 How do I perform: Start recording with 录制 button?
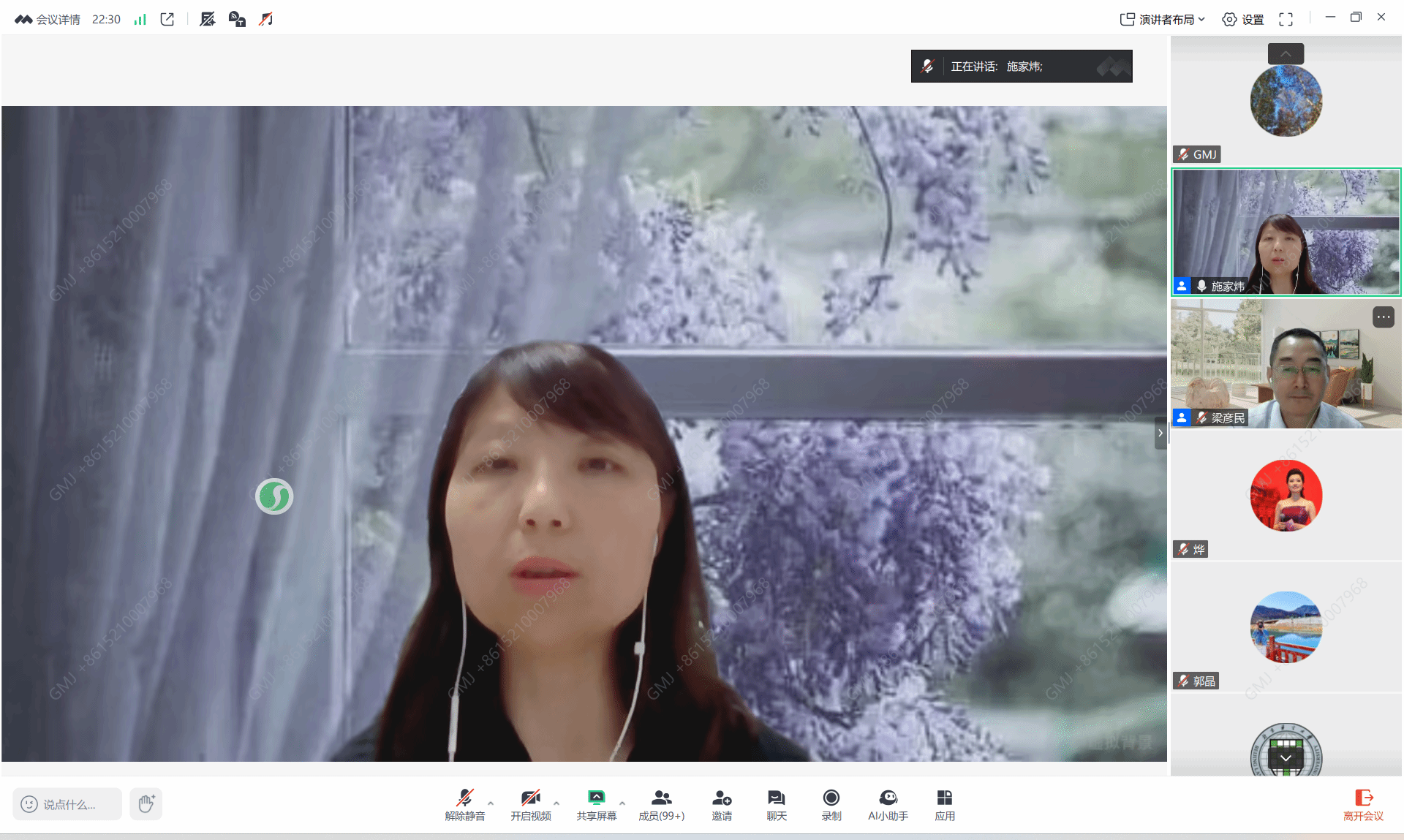pos(831,804)
